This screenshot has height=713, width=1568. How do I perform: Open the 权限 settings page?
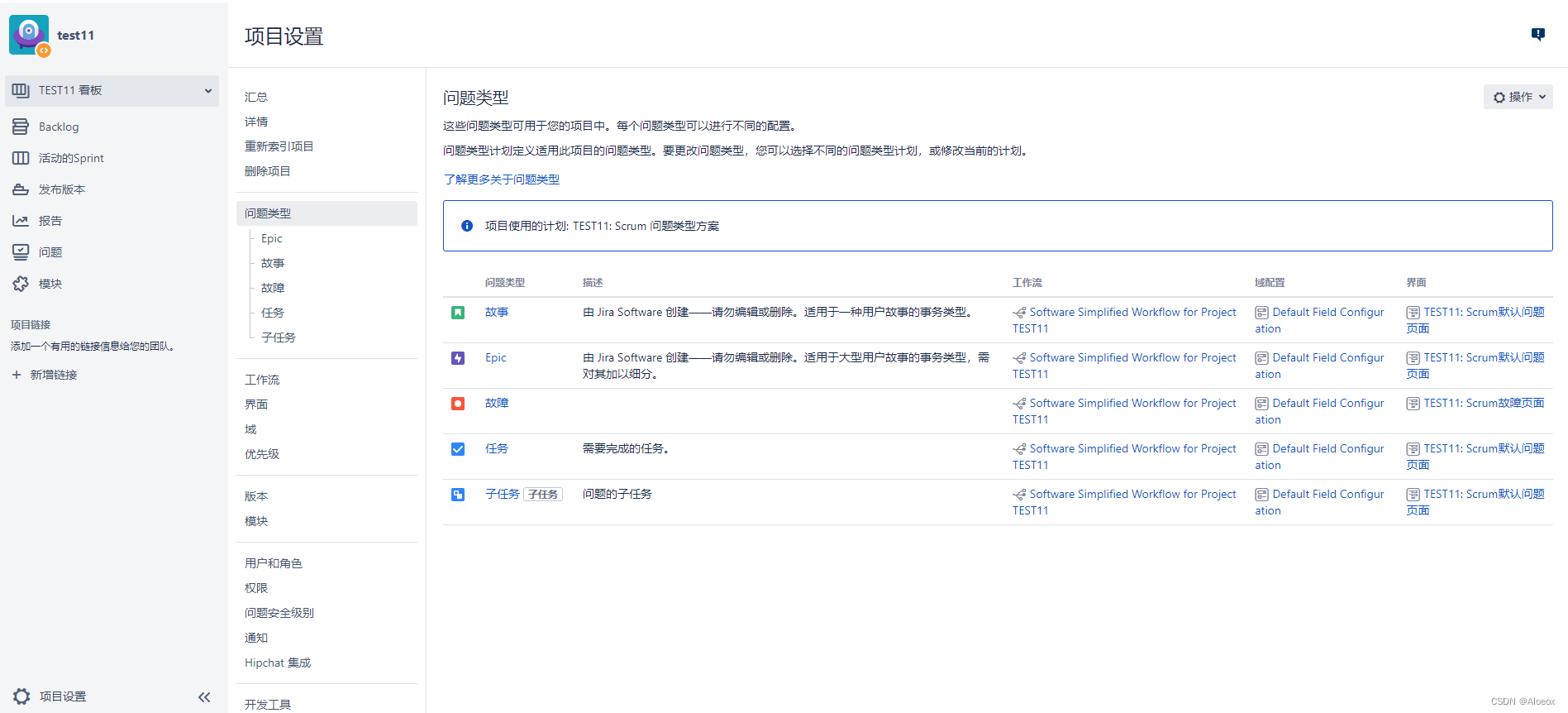tap(256, 588)
